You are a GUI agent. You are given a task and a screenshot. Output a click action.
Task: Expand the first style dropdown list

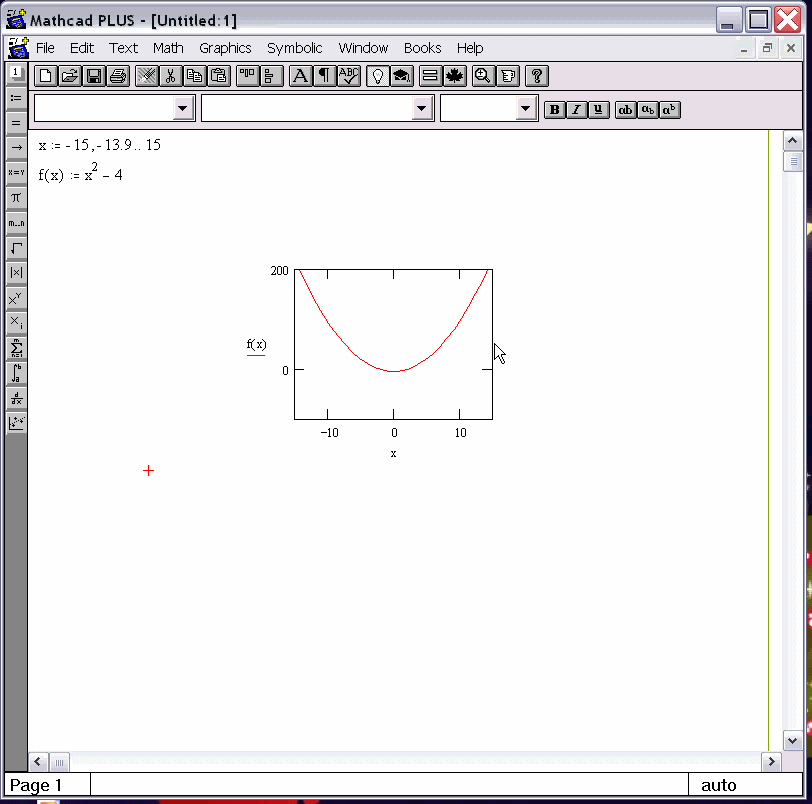click(183, 109)
